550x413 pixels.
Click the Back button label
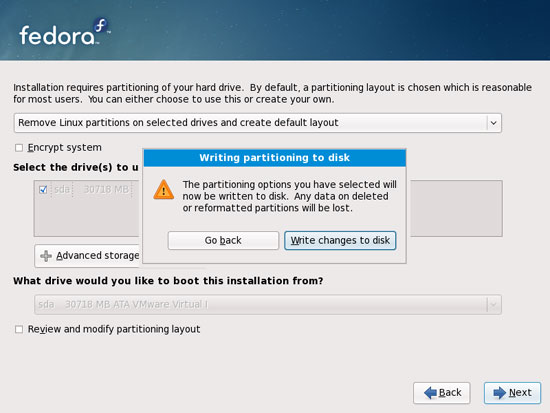[450, 393]
